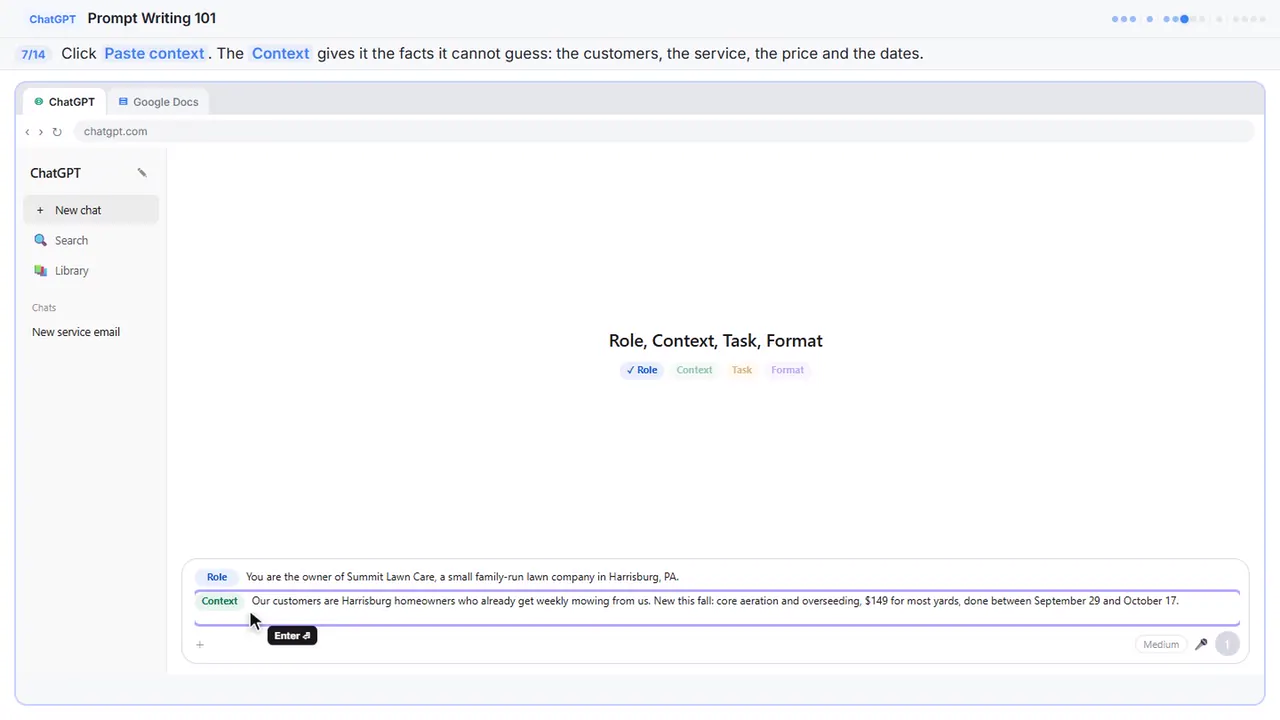Screen dimensions: 1280x720
Task: Start a New chat from the sidebar
Action: point(91,210)
